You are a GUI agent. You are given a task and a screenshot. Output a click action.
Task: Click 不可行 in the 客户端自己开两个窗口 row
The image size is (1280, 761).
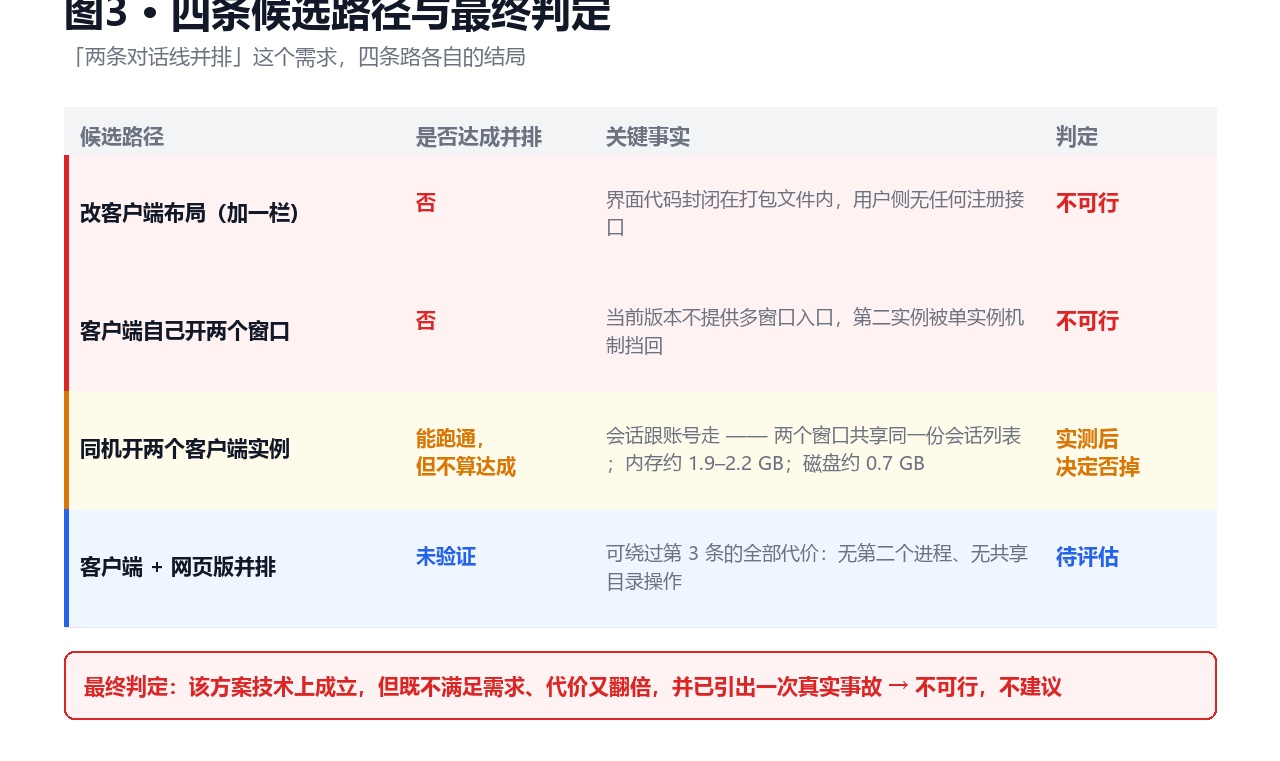point(1087,321)
